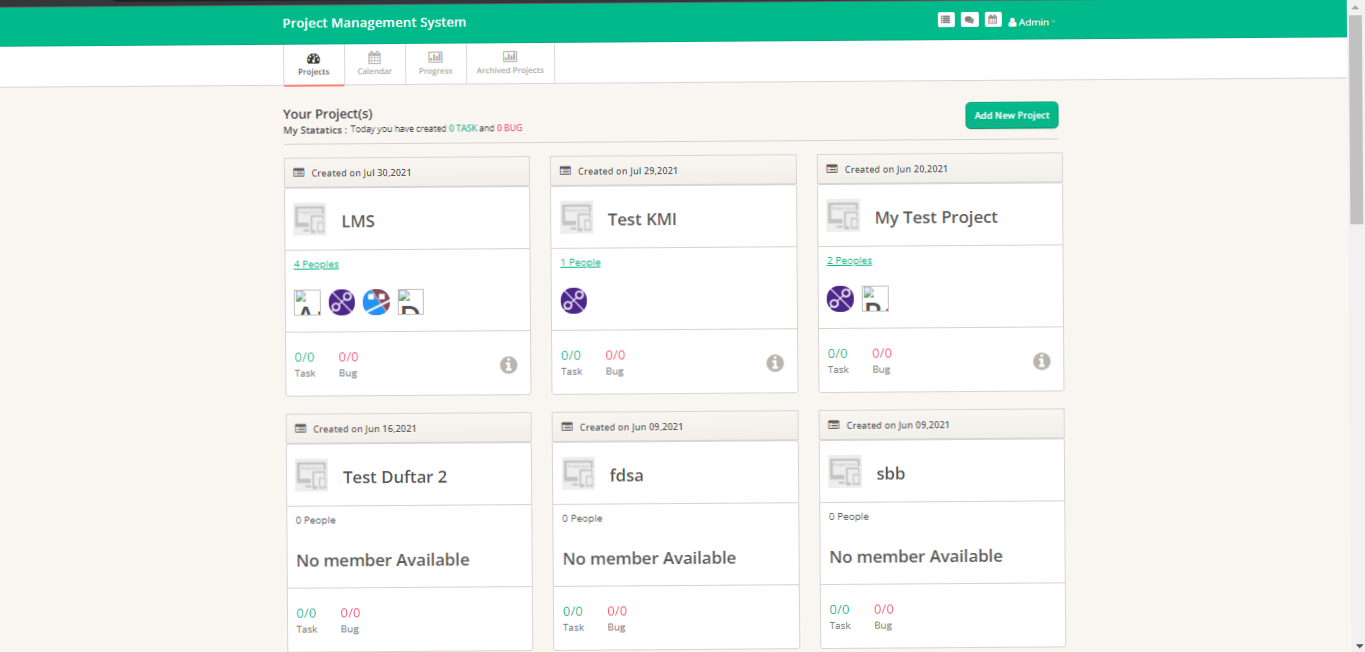This screenshot has height=652, width=1365.
Task: Click the info icon on the LMS project card
Action: click(x=509, y=365)
